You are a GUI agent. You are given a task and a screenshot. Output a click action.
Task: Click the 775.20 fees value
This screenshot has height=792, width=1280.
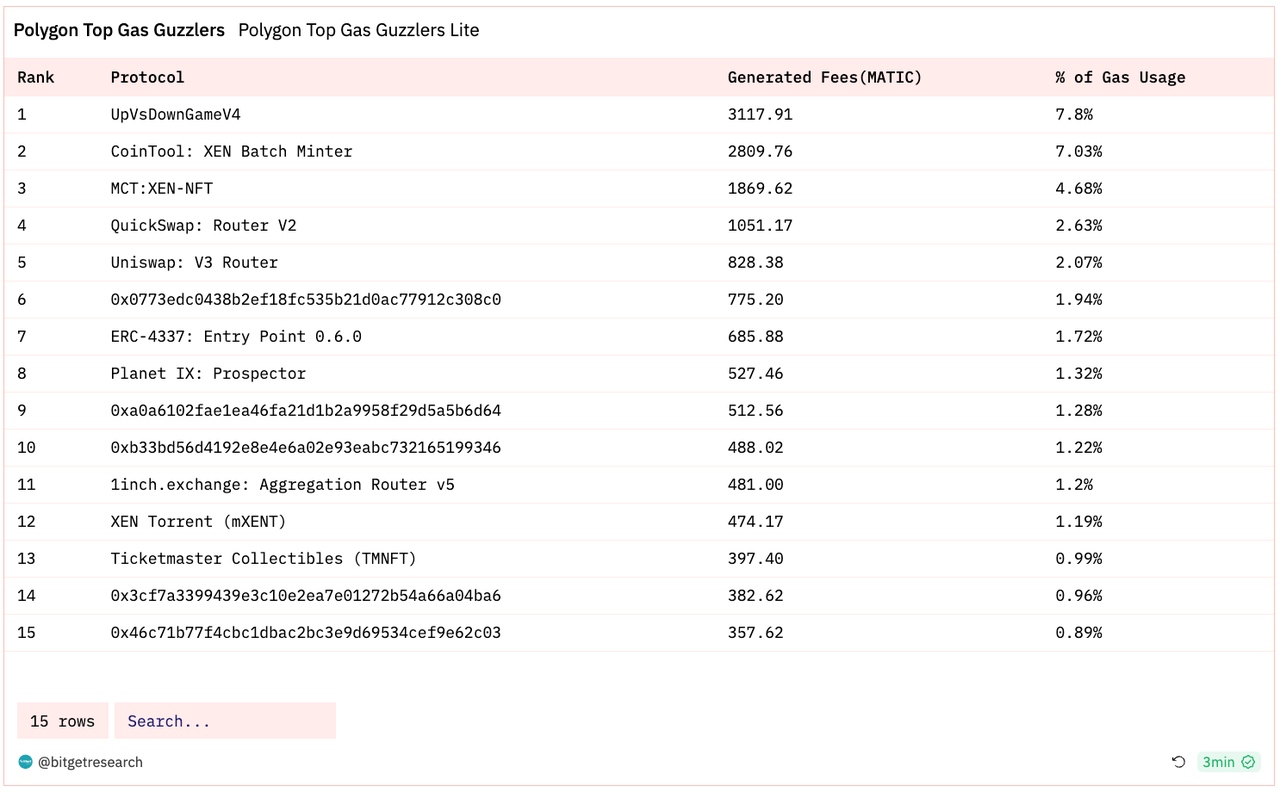click(x=755, y=299)
